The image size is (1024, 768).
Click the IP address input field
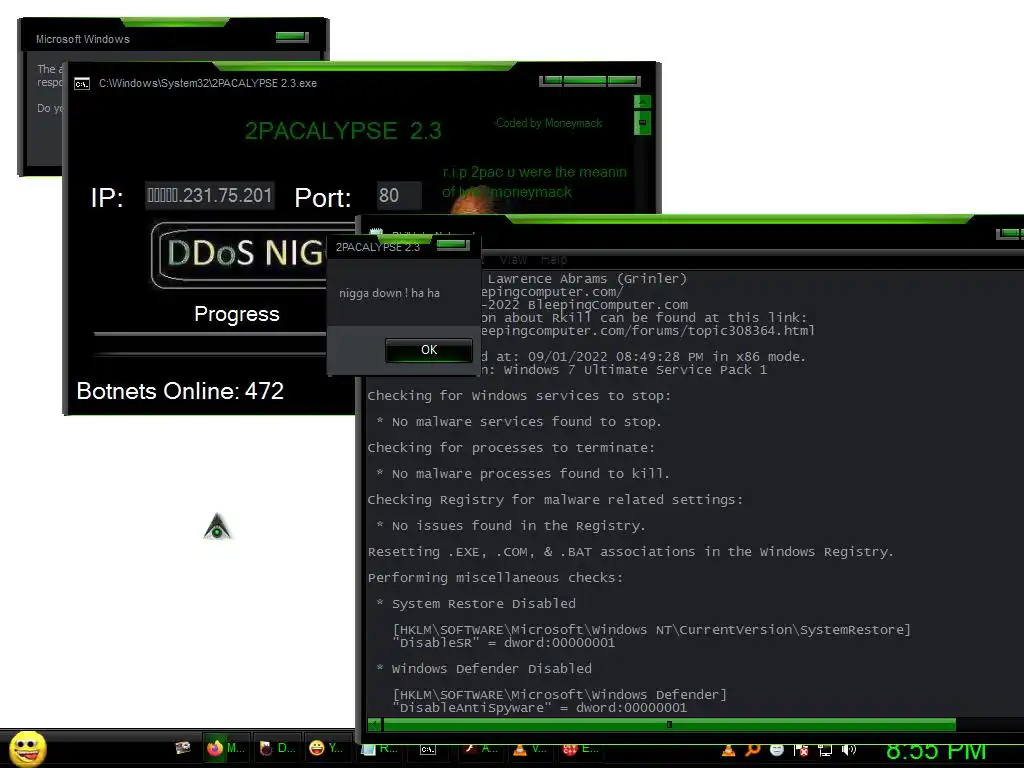point(210,195)
